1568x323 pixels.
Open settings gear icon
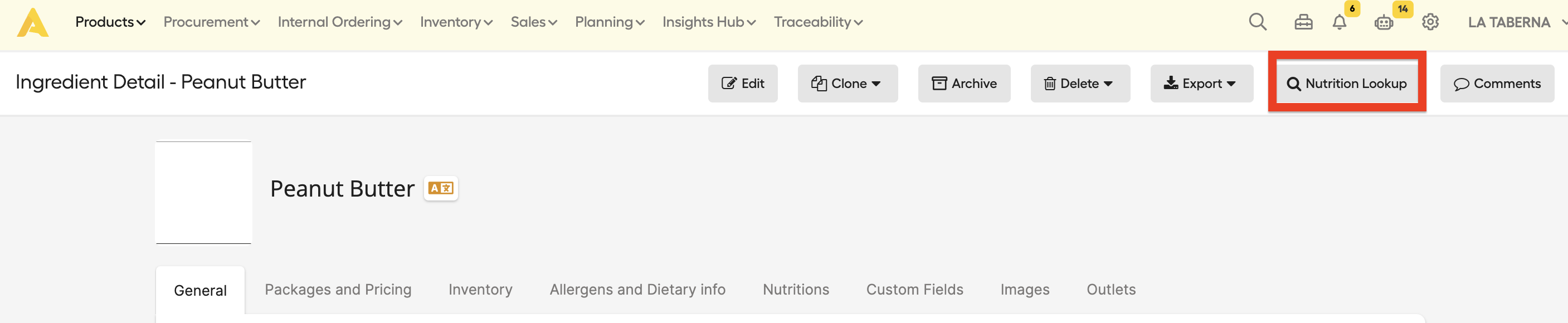point(1430,22)
